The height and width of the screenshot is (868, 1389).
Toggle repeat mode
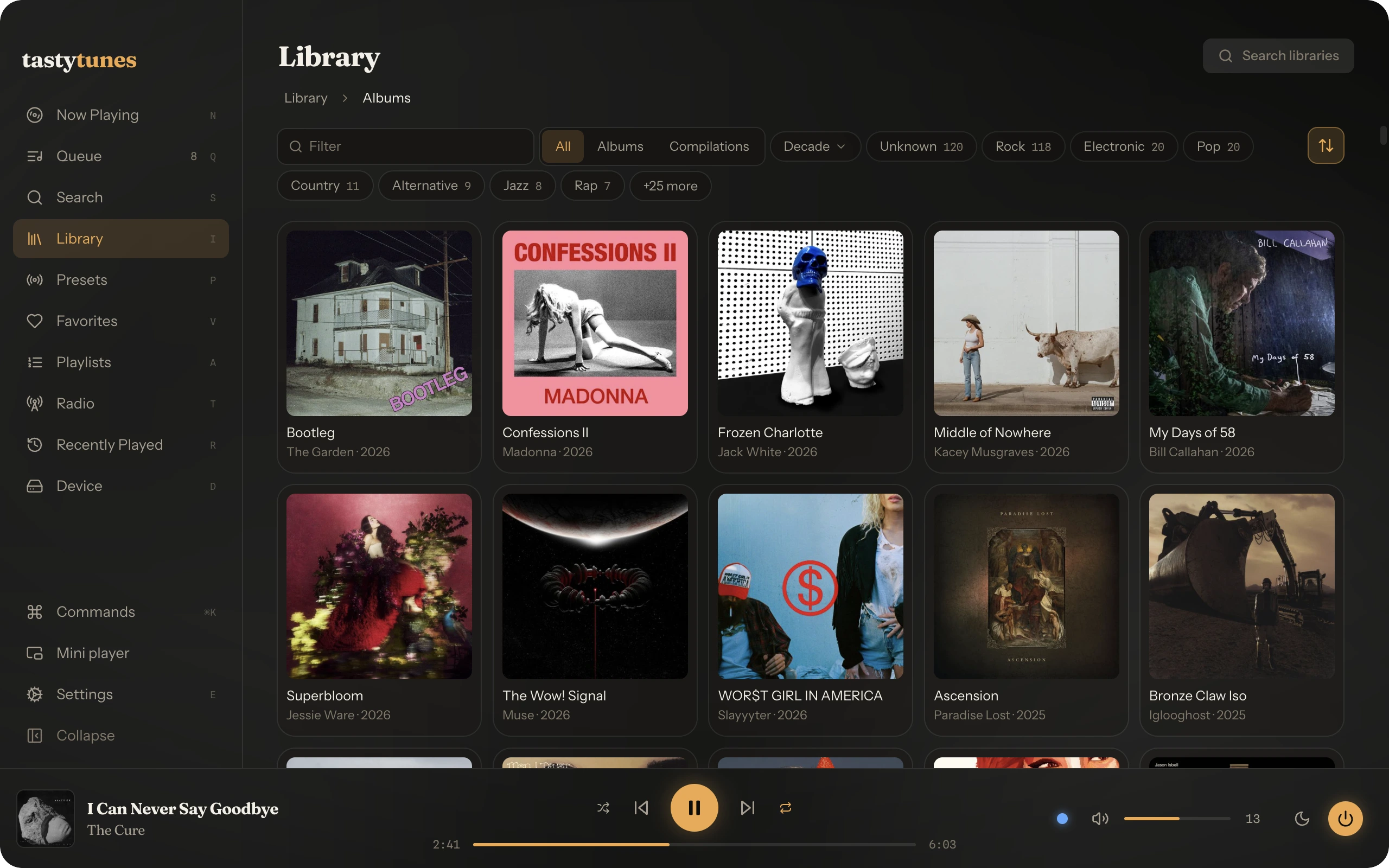tap(786, 808)
